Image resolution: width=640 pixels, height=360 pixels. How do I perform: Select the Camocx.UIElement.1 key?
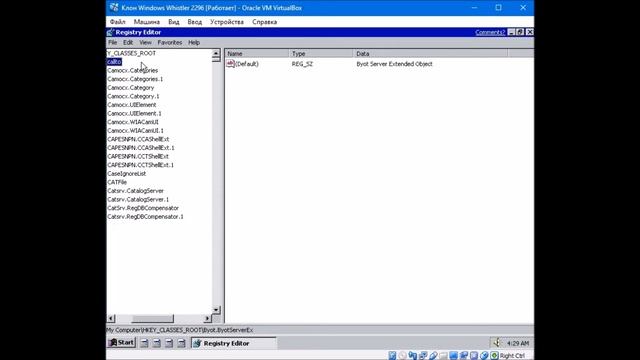pos(134,113)
